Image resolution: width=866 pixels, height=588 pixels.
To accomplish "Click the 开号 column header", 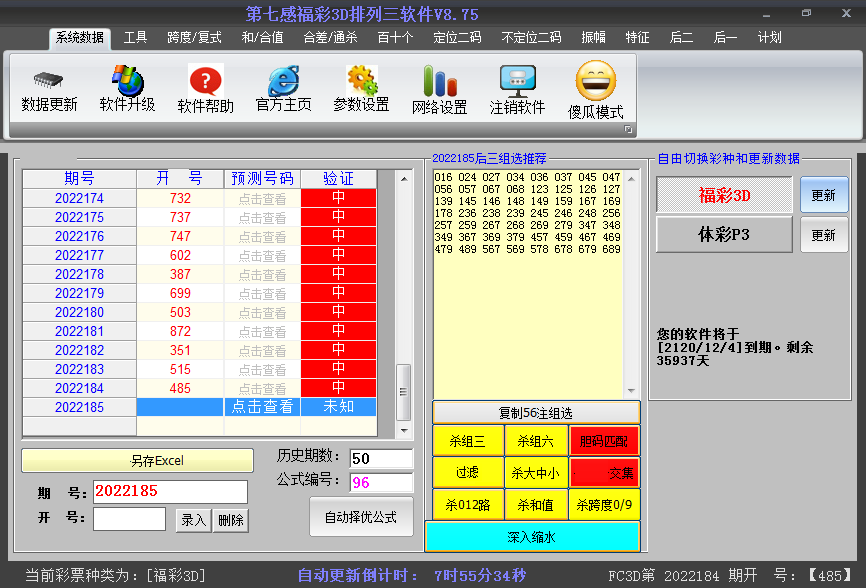I will coord(180,178).
